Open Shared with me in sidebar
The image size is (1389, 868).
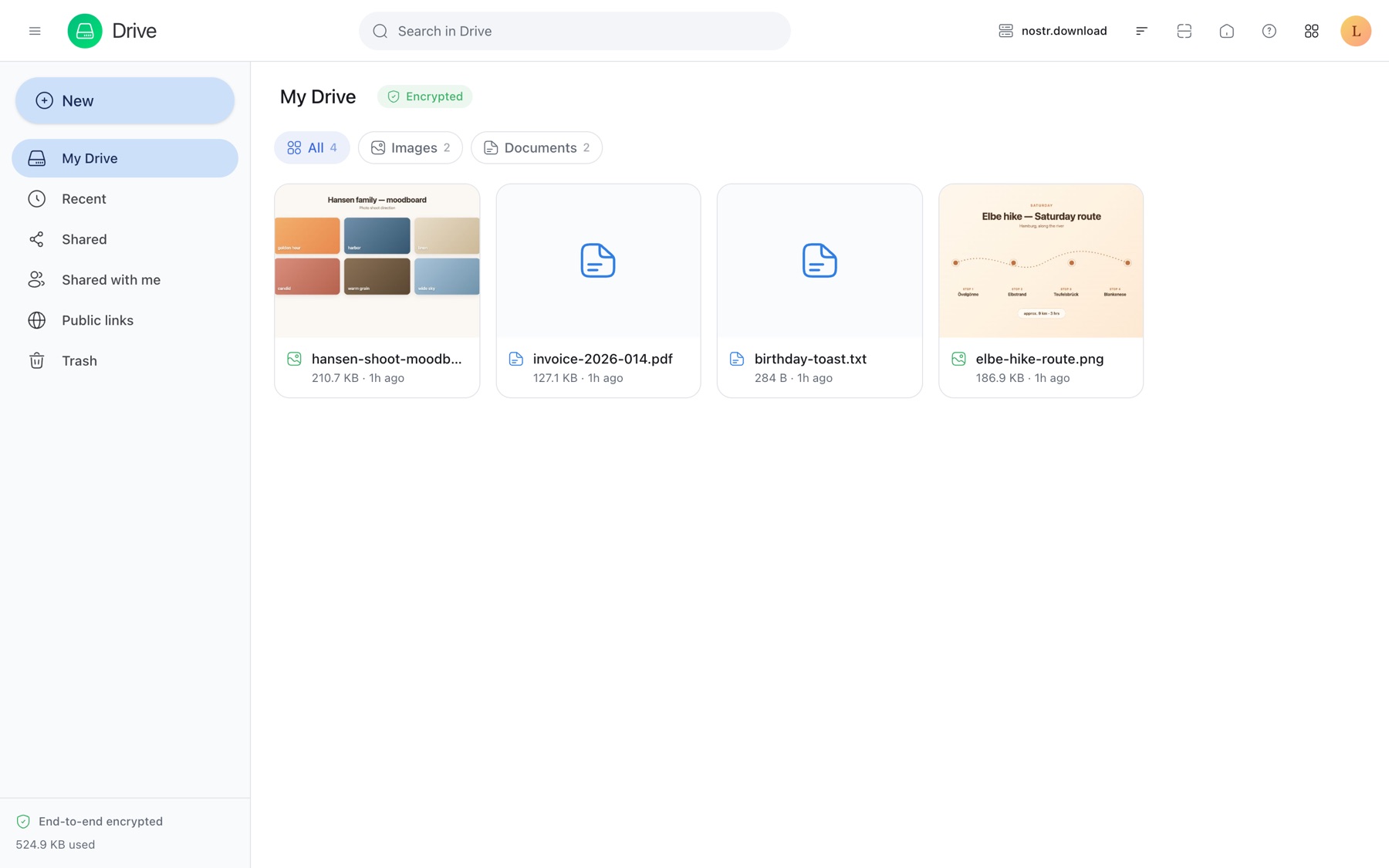pyautogui.click(x=125, y=280)
